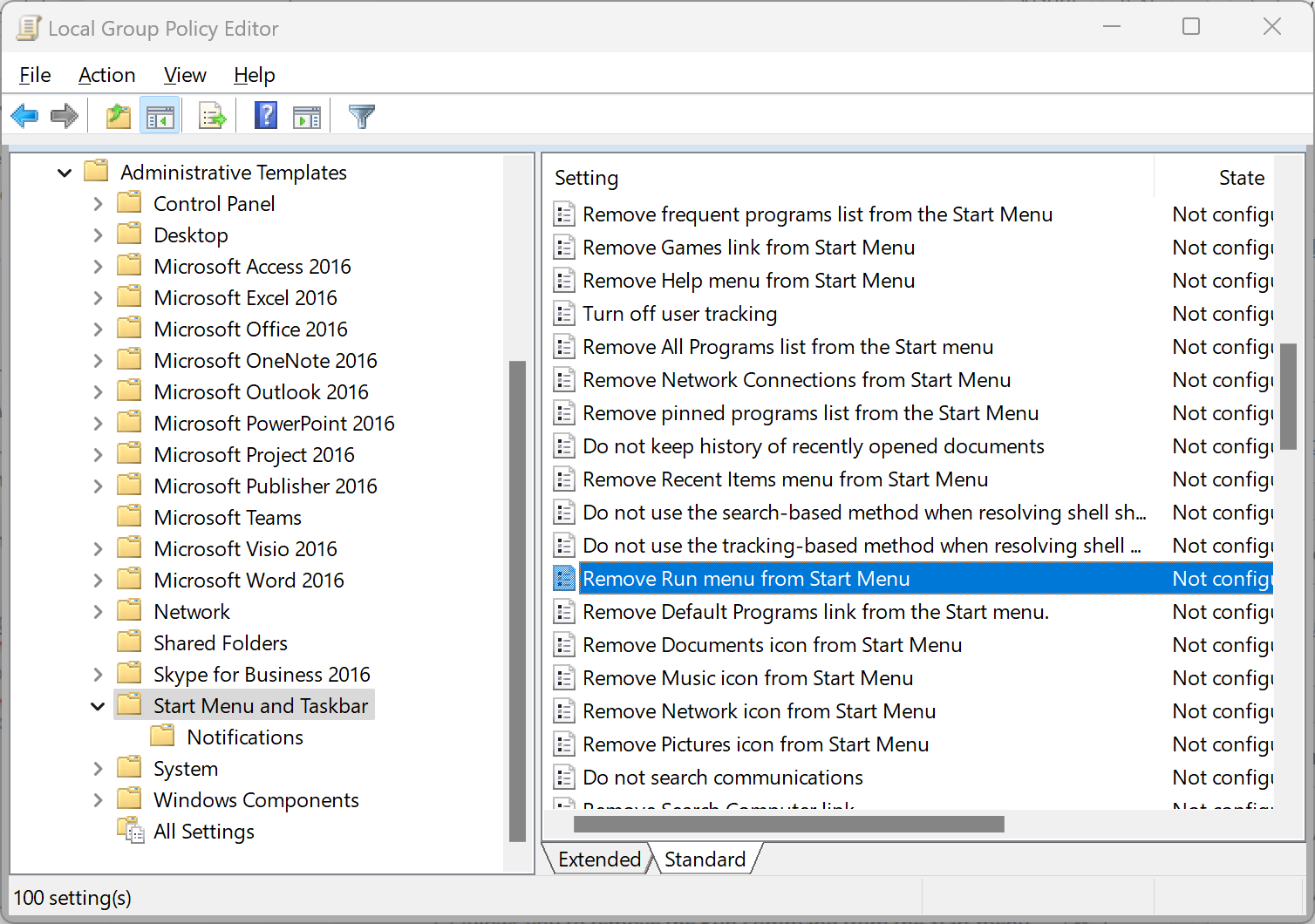Collapse the Start Menu and Taskbar node

[x=98, y=706]
